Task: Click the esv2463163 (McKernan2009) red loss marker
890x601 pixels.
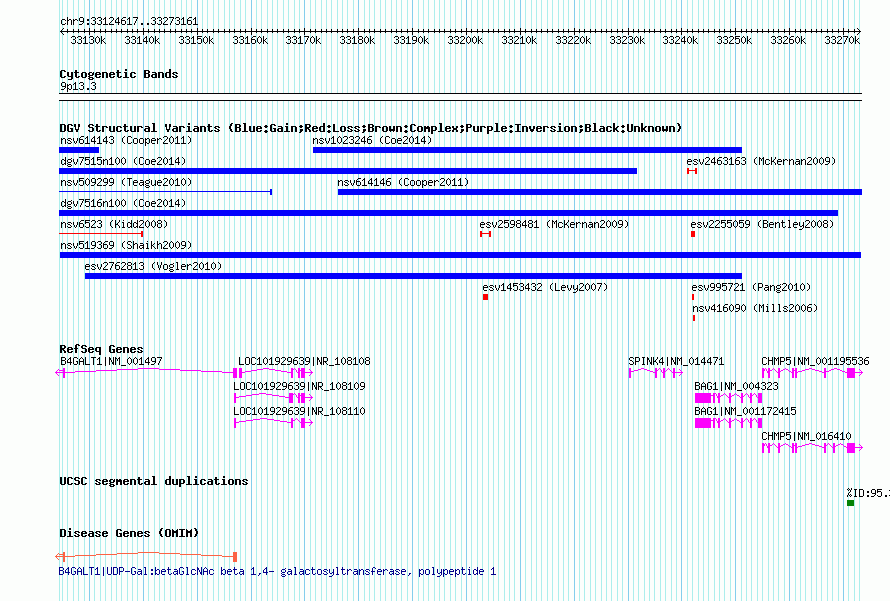Action: point(692,171)
